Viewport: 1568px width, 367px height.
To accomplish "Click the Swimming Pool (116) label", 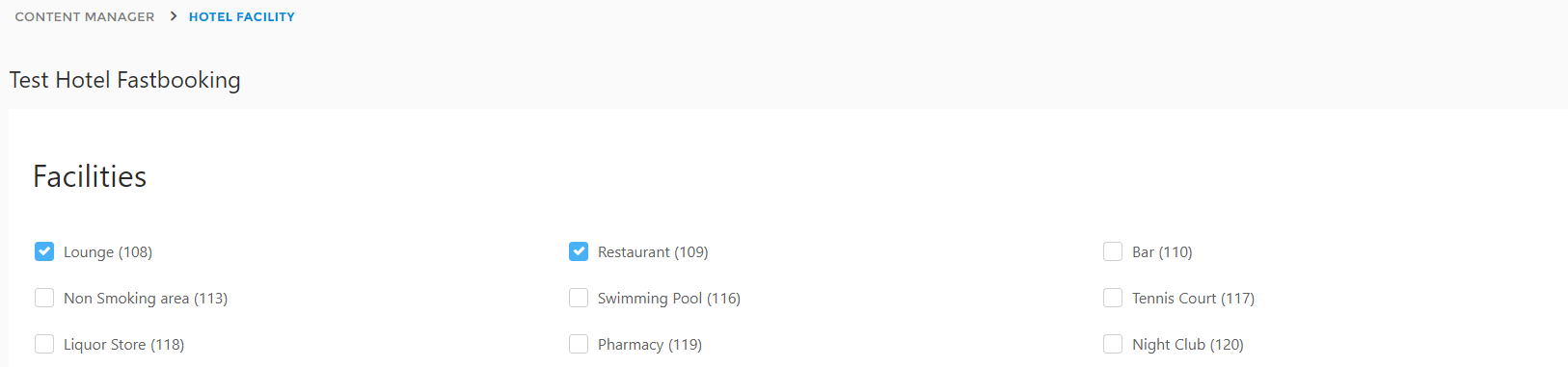I will pyautogui.click(x=669, y=299).
